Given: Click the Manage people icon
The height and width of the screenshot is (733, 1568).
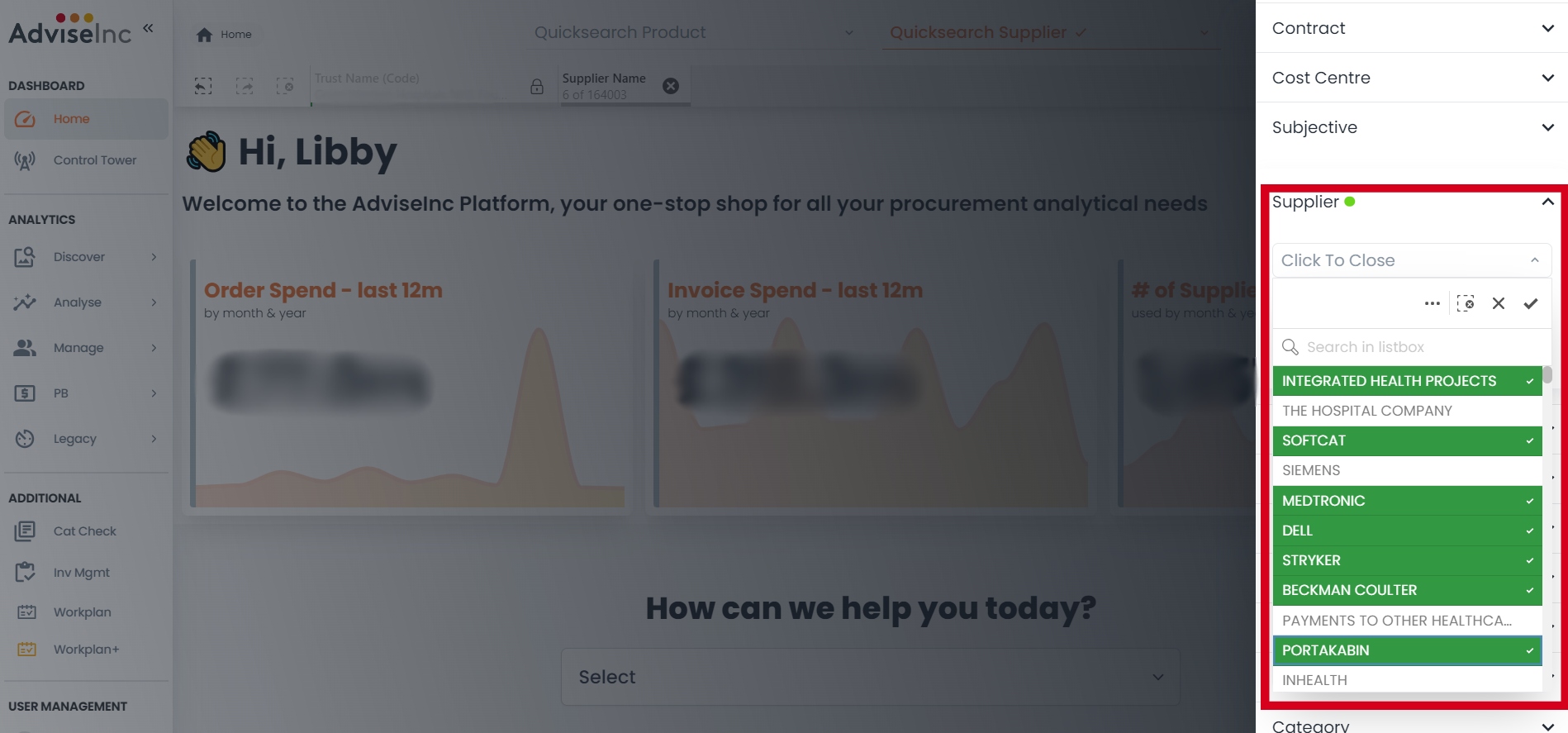Looking at the screenshot, I should (x=25, y=348).
